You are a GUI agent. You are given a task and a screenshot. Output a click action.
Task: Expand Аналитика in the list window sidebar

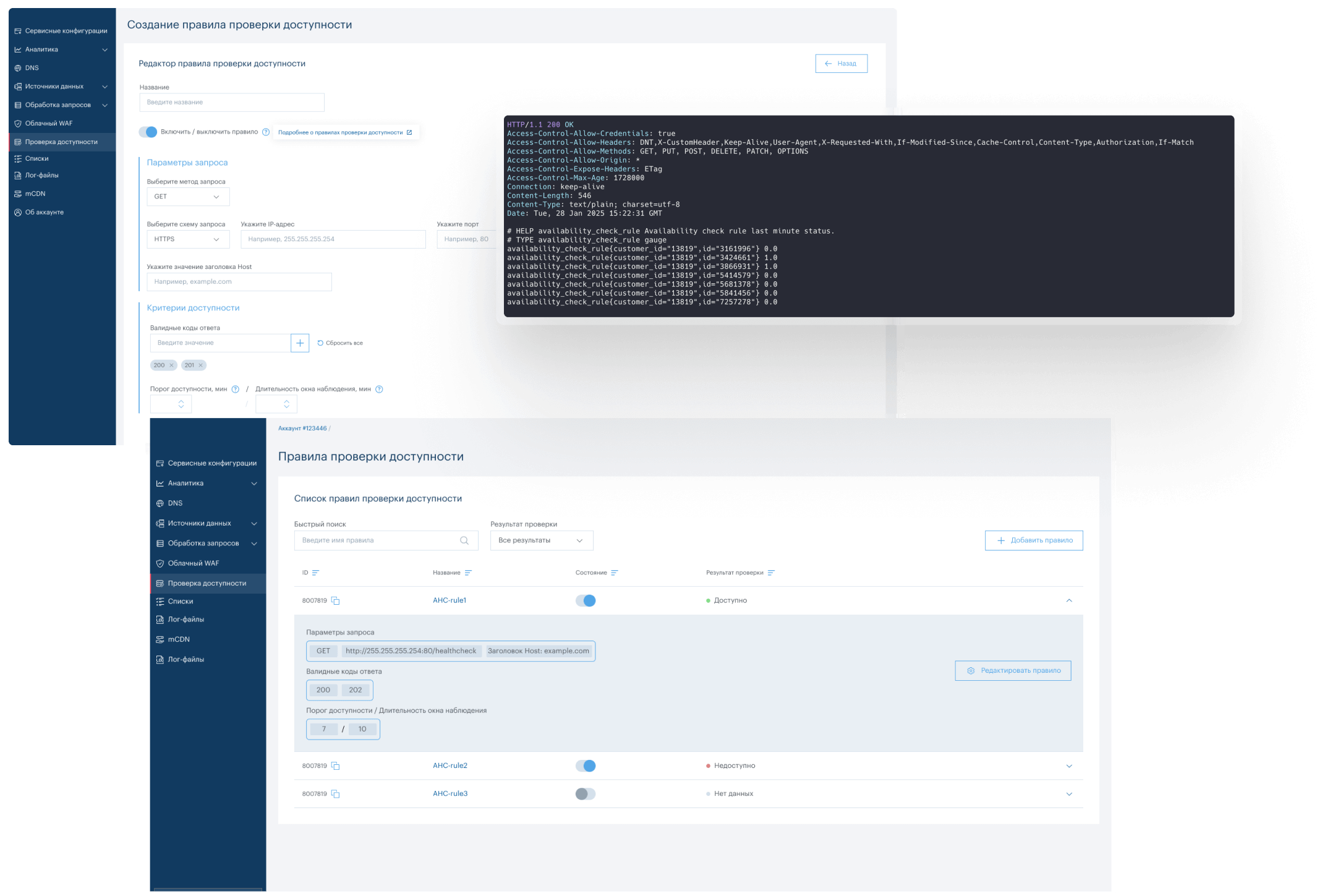[x=254, y=484]
